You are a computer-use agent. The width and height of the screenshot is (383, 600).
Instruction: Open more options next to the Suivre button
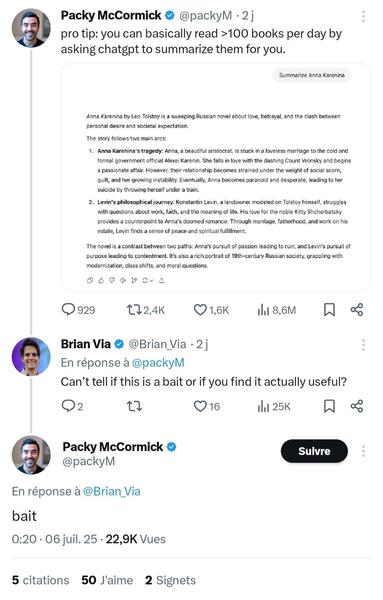click(363, 451)
